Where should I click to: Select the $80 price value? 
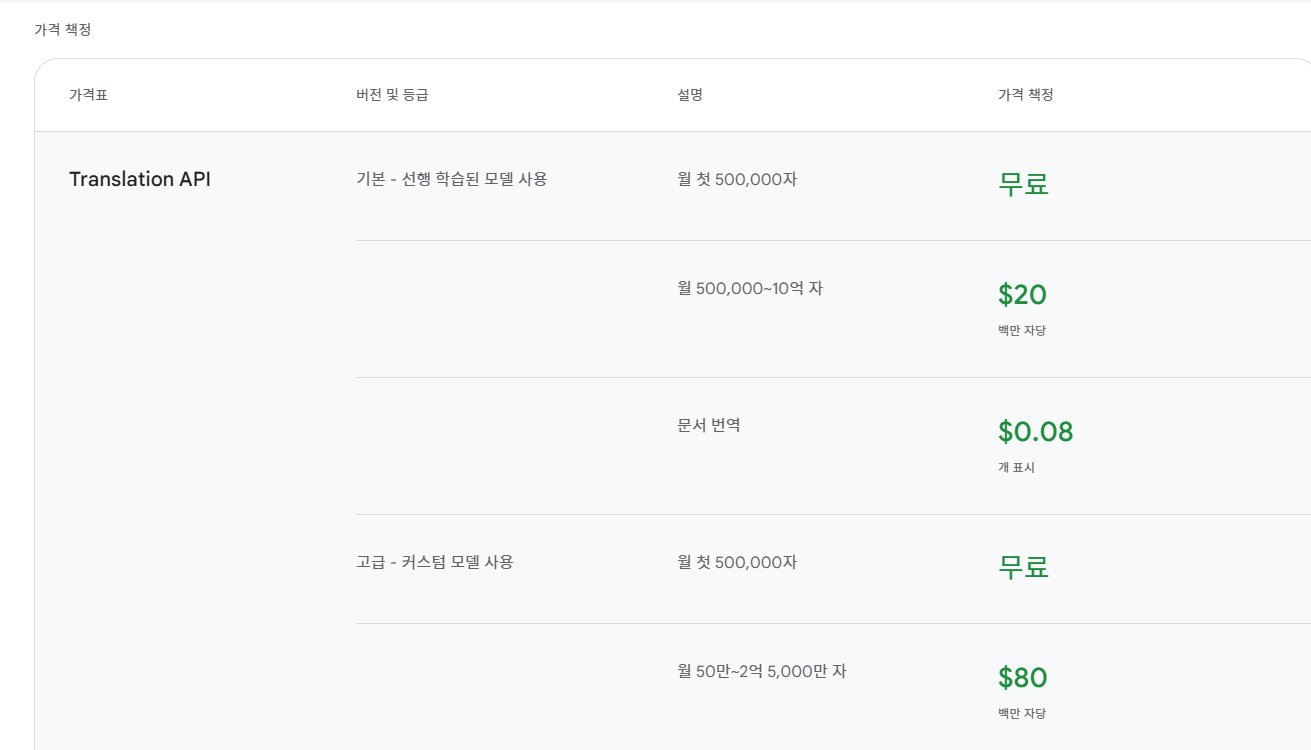1022,677
